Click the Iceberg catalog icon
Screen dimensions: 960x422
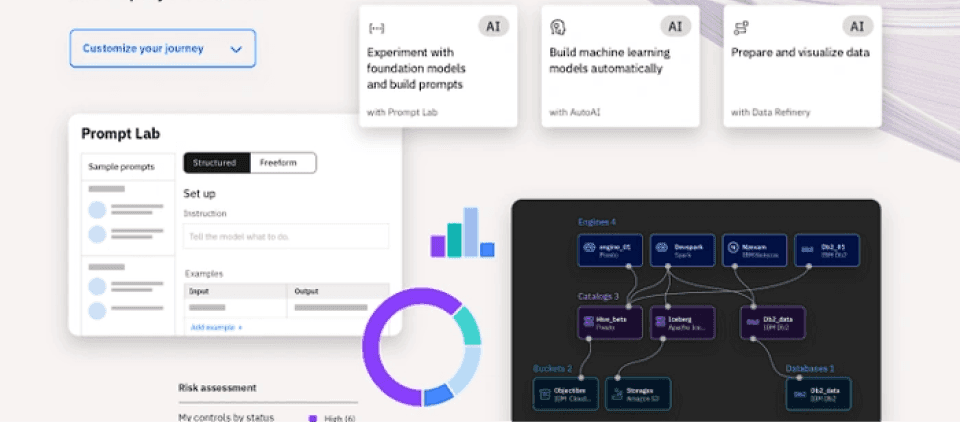coord(662,321)
